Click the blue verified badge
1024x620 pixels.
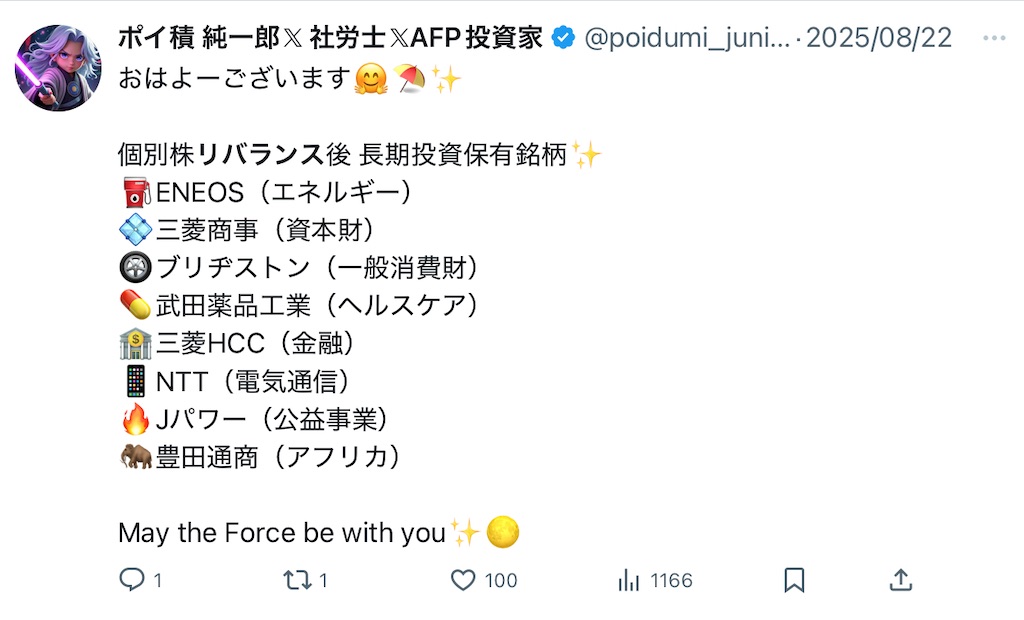tap(564, 39)
